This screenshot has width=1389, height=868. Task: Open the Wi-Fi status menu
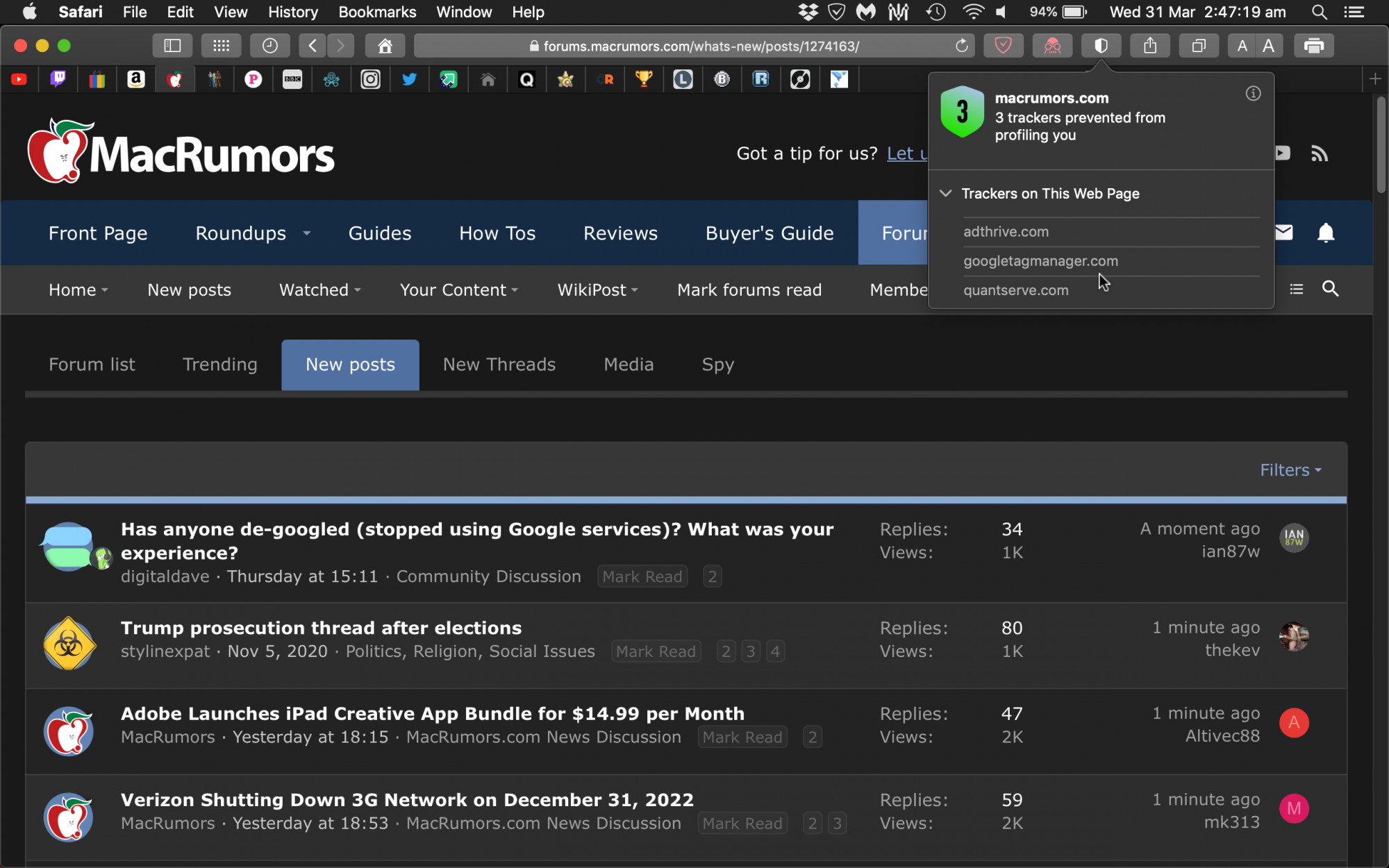pyautogui.click(x=973, y=12)
